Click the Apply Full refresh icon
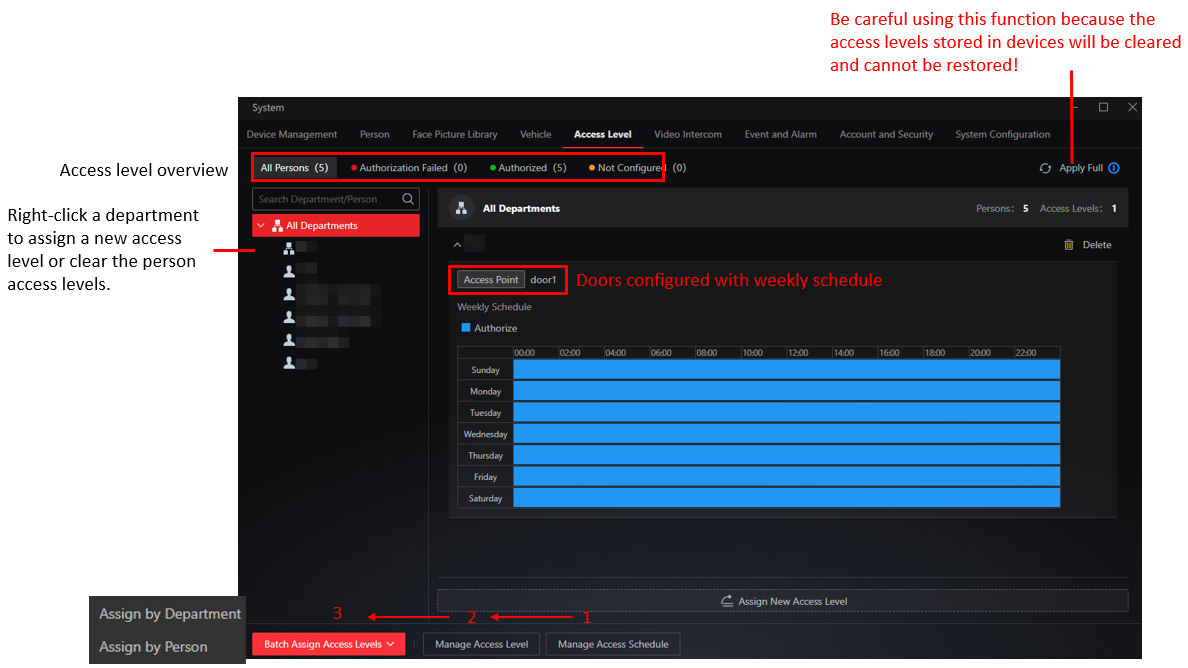The image size is (1188, 668). click(1045, 168)
